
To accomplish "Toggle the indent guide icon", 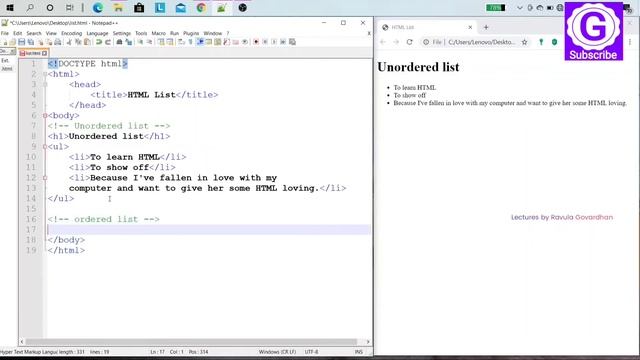I will tap(200, 42).
